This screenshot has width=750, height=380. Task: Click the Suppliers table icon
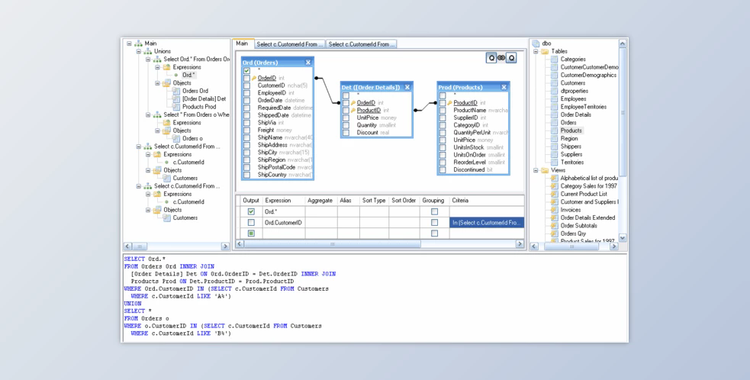(x=554, y=155)
